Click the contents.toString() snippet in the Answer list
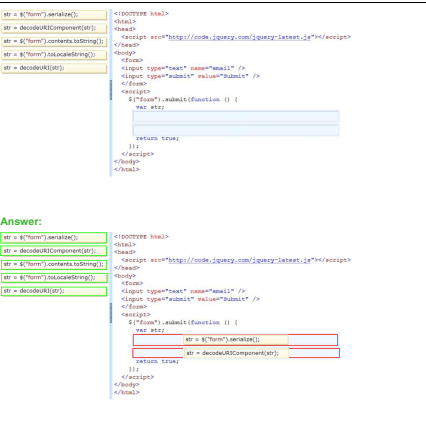426x425 pixels. (x=54, y=264)
